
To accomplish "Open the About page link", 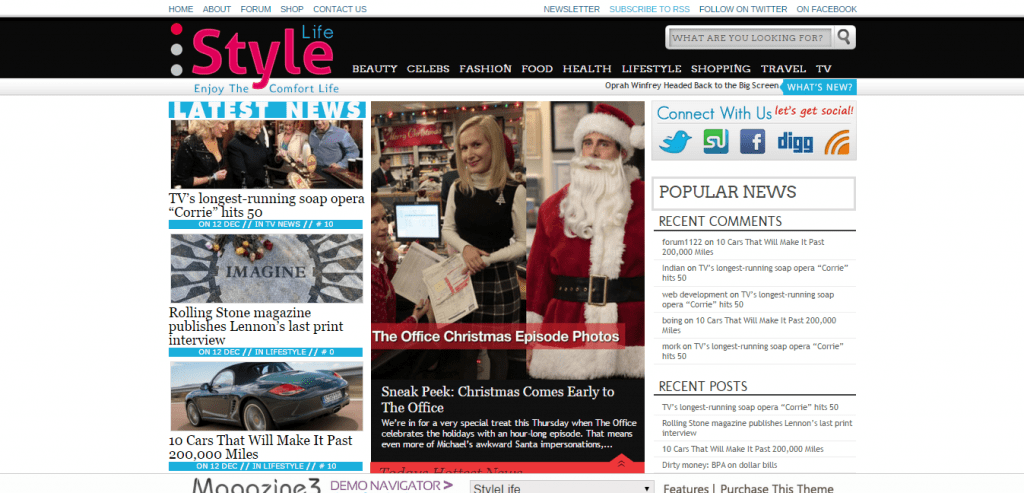I will pyautogui.click(x=217, y=9).
